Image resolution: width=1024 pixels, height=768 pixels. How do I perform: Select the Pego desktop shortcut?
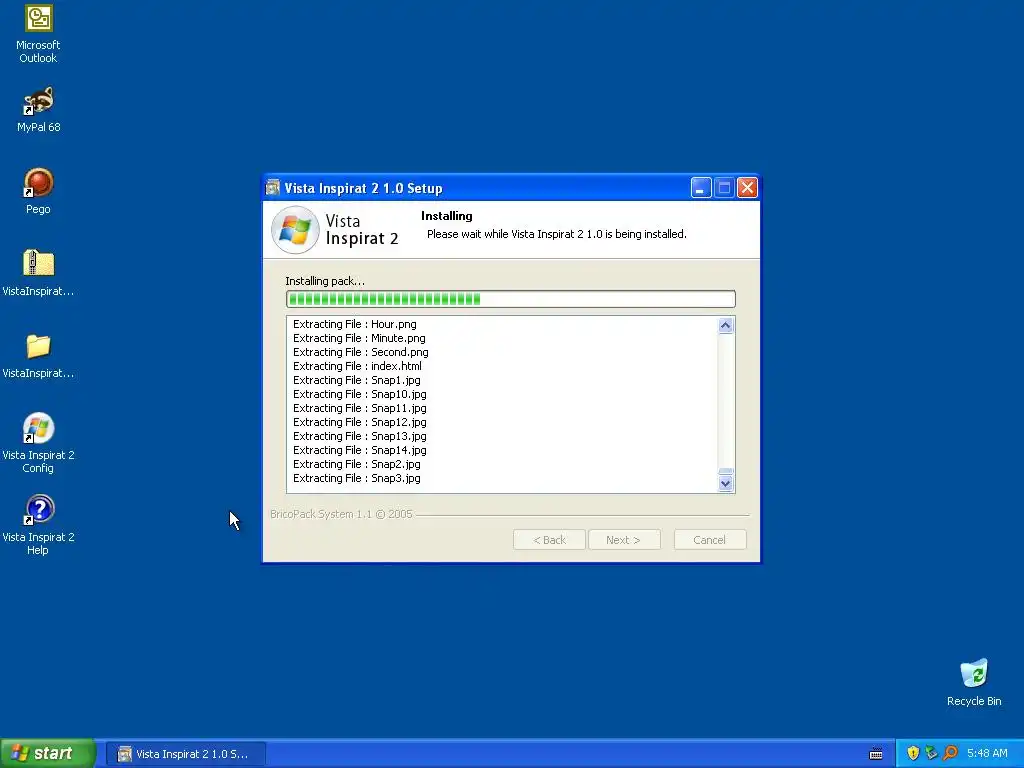click(x=38, y=191)
